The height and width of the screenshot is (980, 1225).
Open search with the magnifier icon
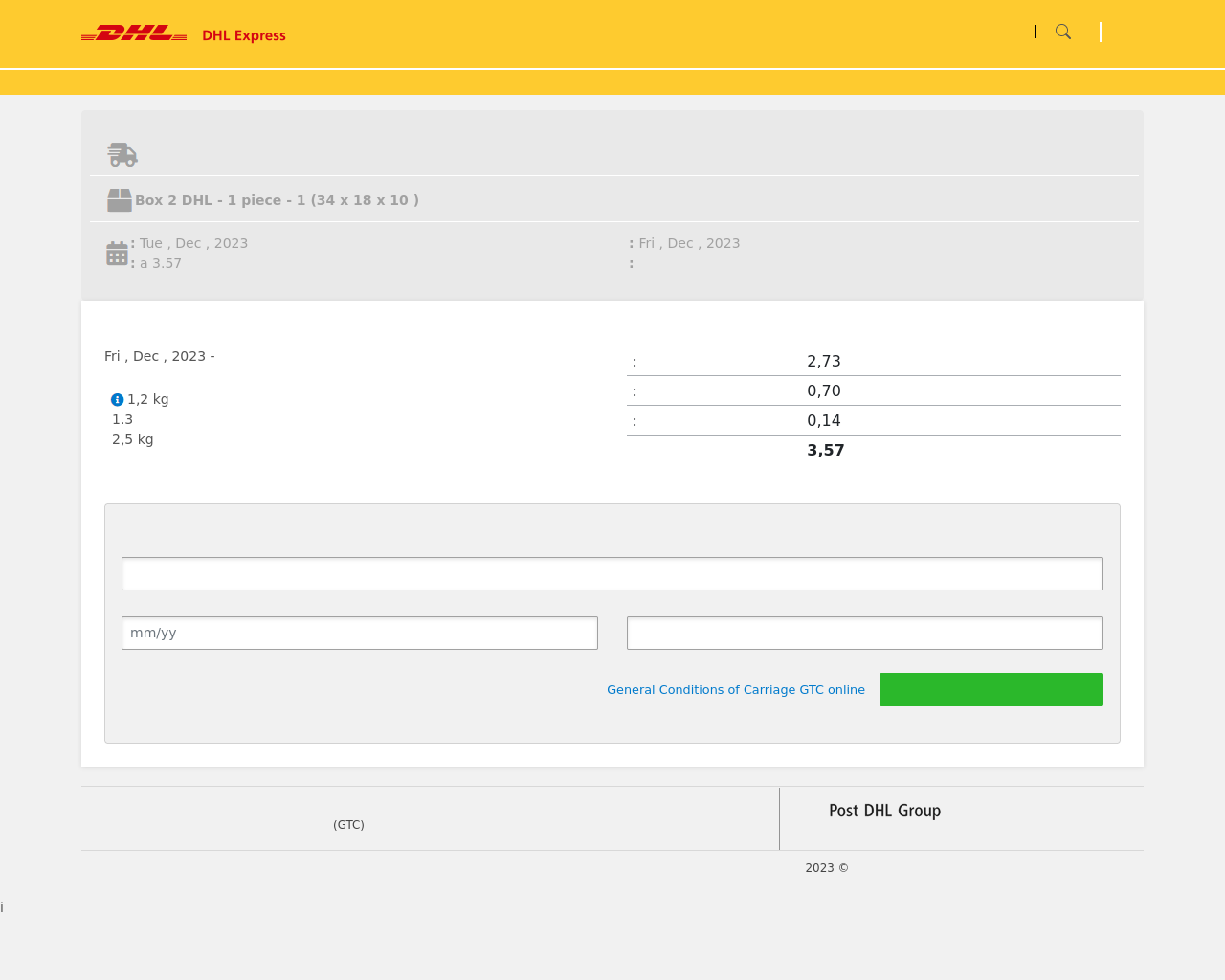click(1062, 32)
